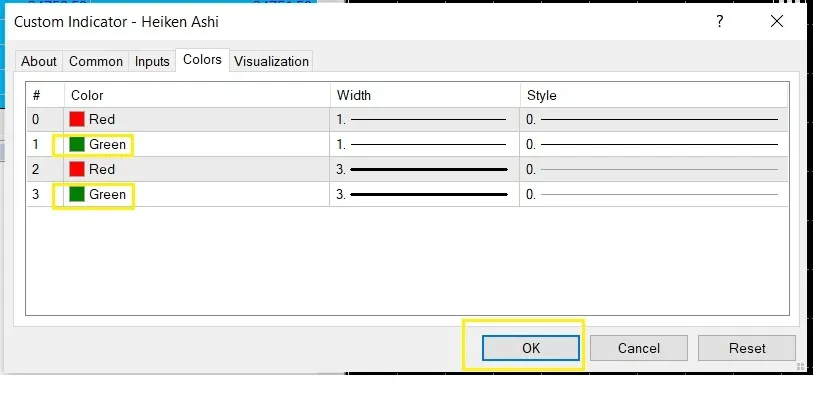Image resolution: width=813 pixels, height=414 pixels.
Task: Reset indicator settings with Reset button
Action: 747,348
